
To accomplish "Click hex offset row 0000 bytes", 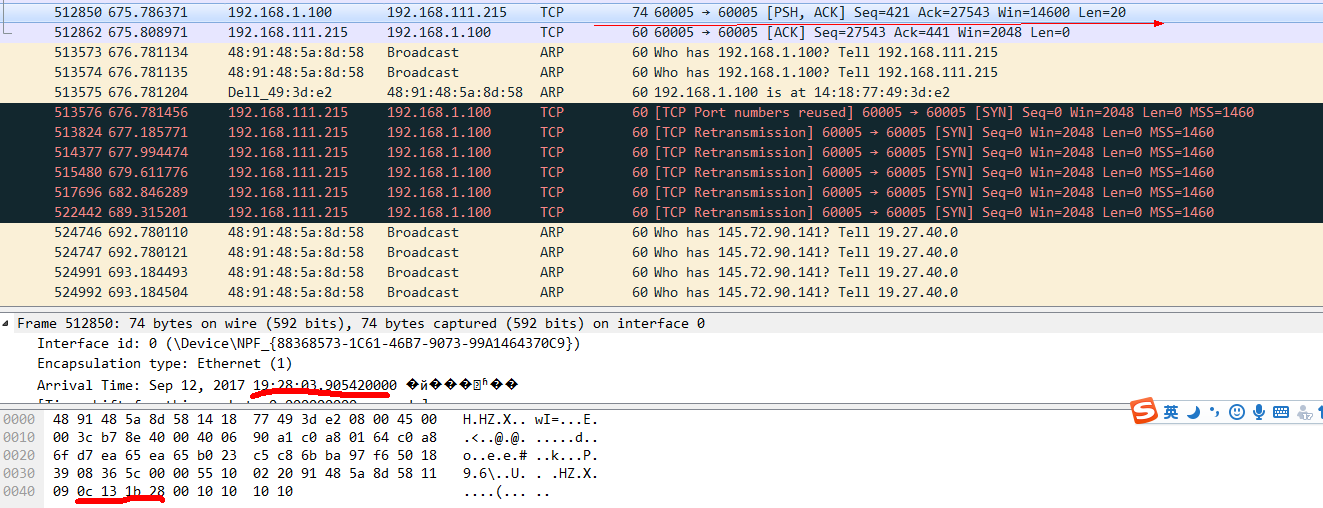I will point(245,419).
